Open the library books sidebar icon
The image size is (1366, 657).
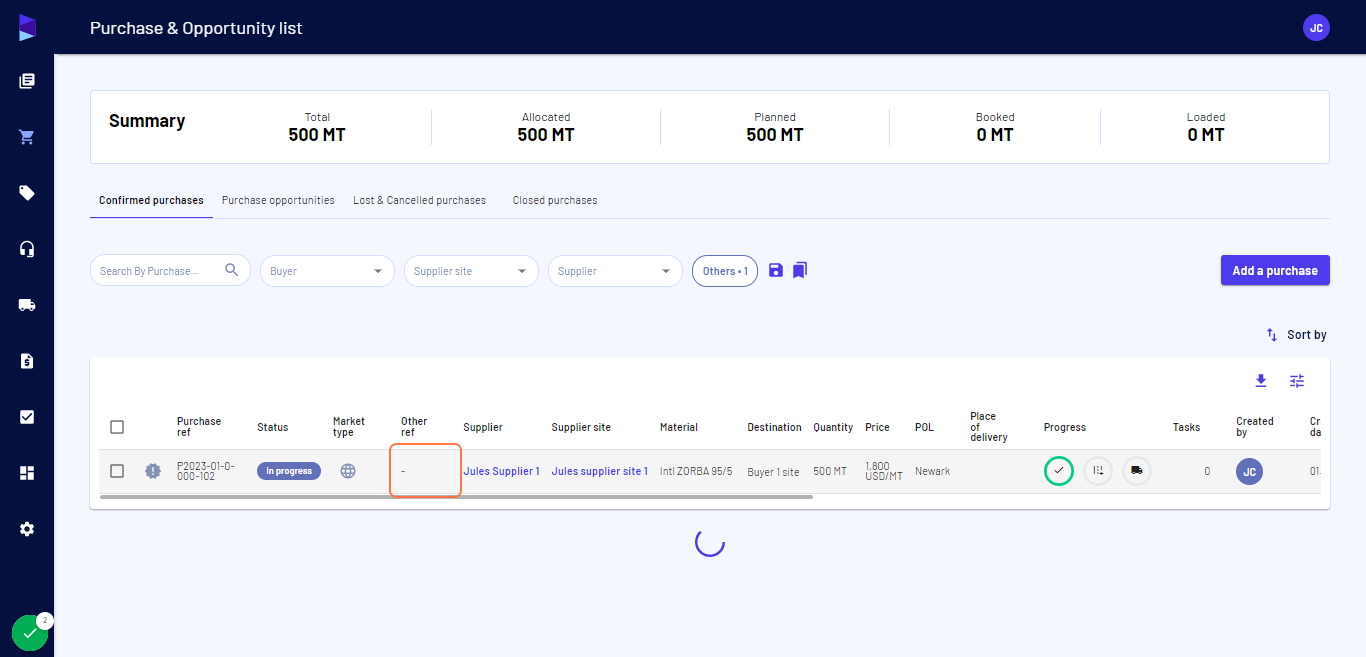tap(27, 81)
